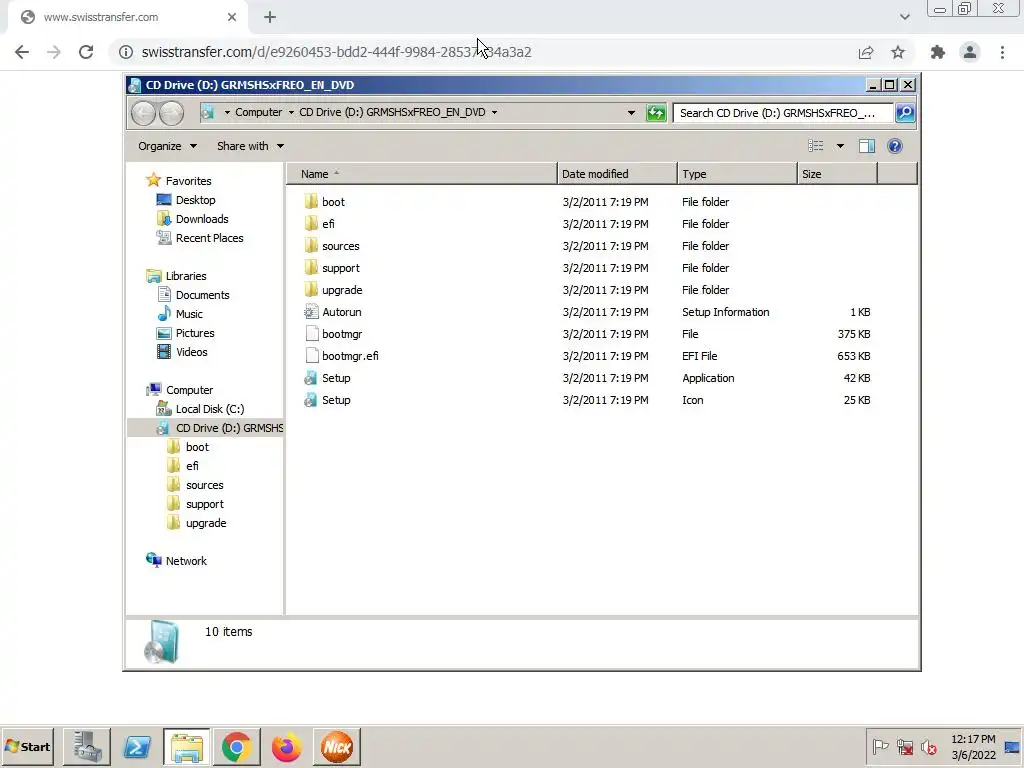Click the Explorer back navigation arrow
This screenshot has height=768, width=1024.
(143, 113)
